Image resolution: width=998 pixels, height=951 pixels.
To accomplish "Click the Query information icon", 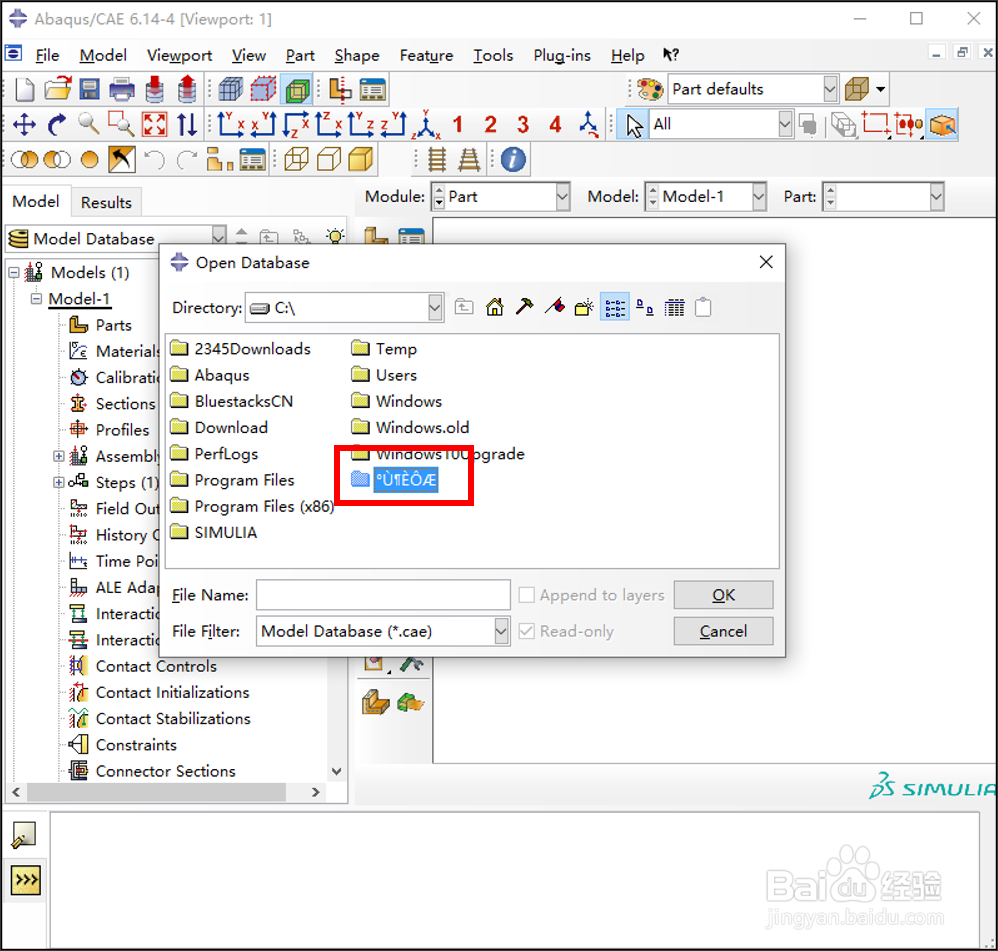I will click(513, 159).
